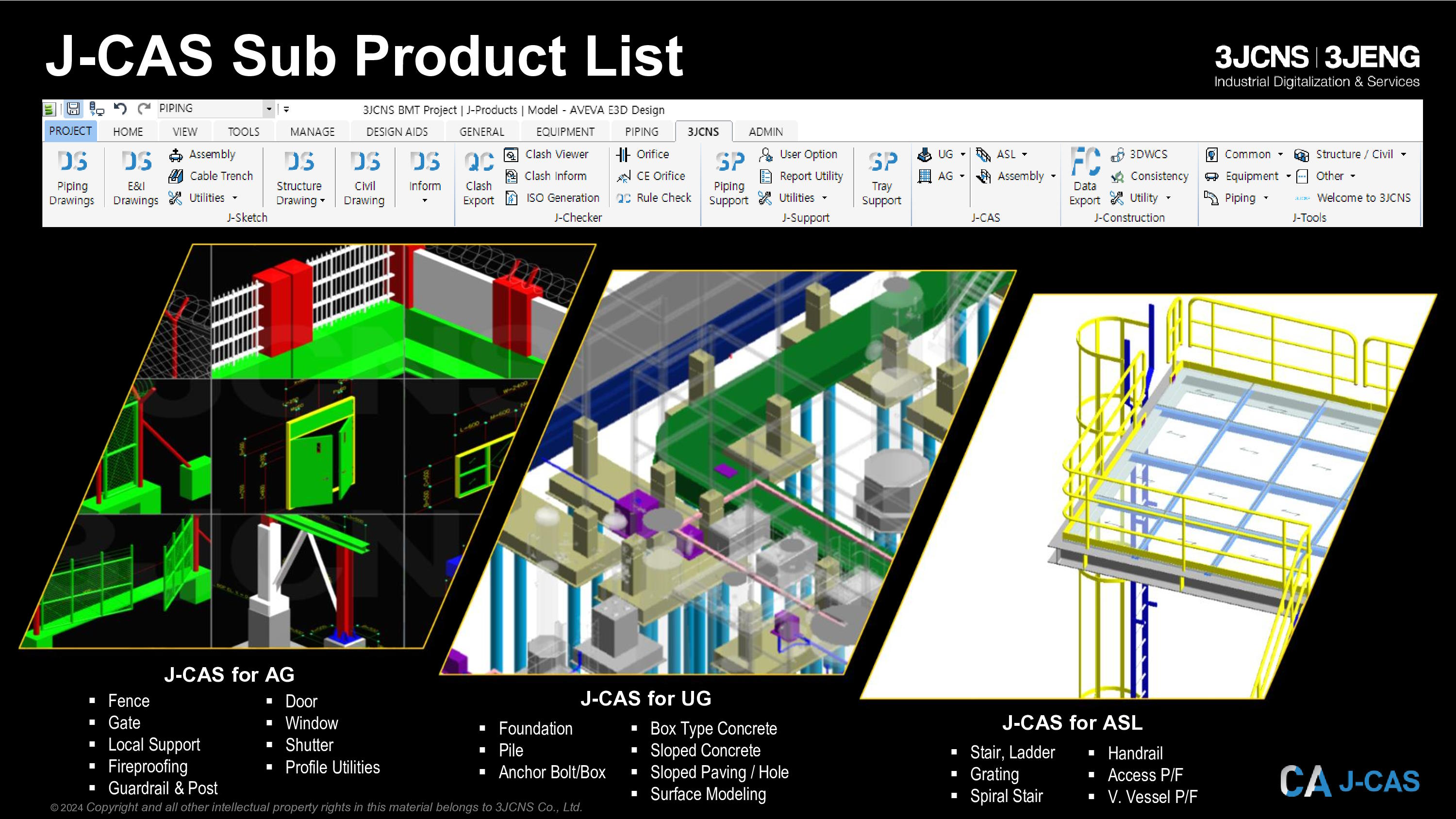Click the 'Sloped Paving / Hole' bullet text
This screenshot has height=819, width=1456.
coord(719,772)
